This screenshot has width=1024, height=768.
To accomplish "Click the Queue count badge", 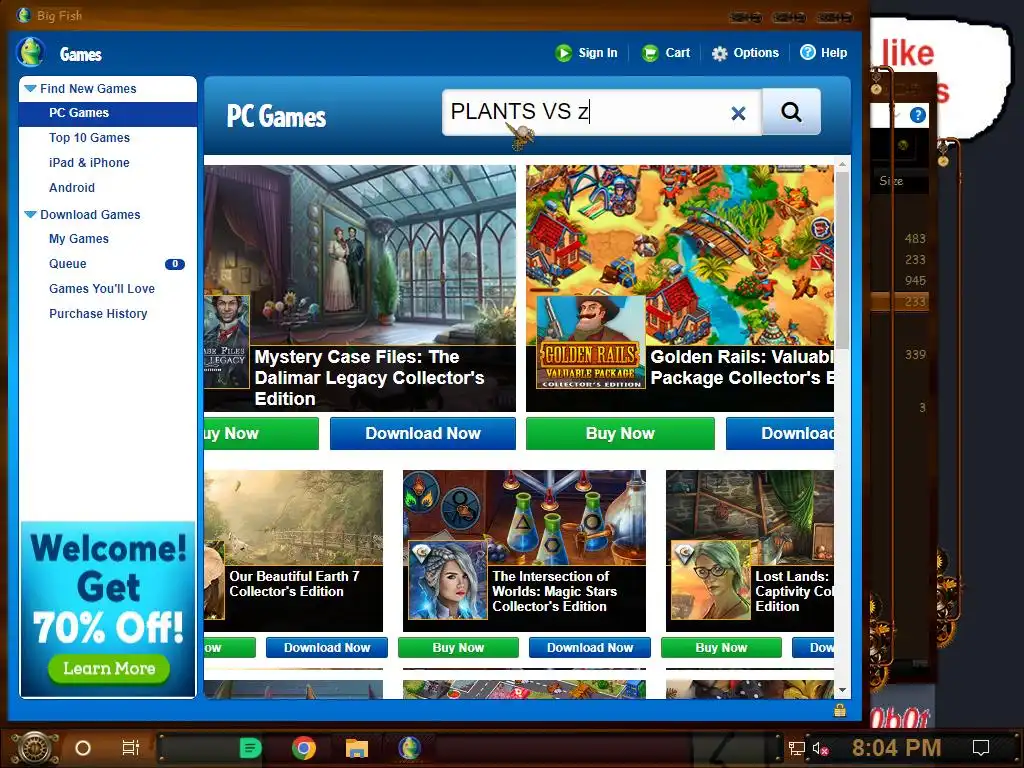I will pos(174,264).
